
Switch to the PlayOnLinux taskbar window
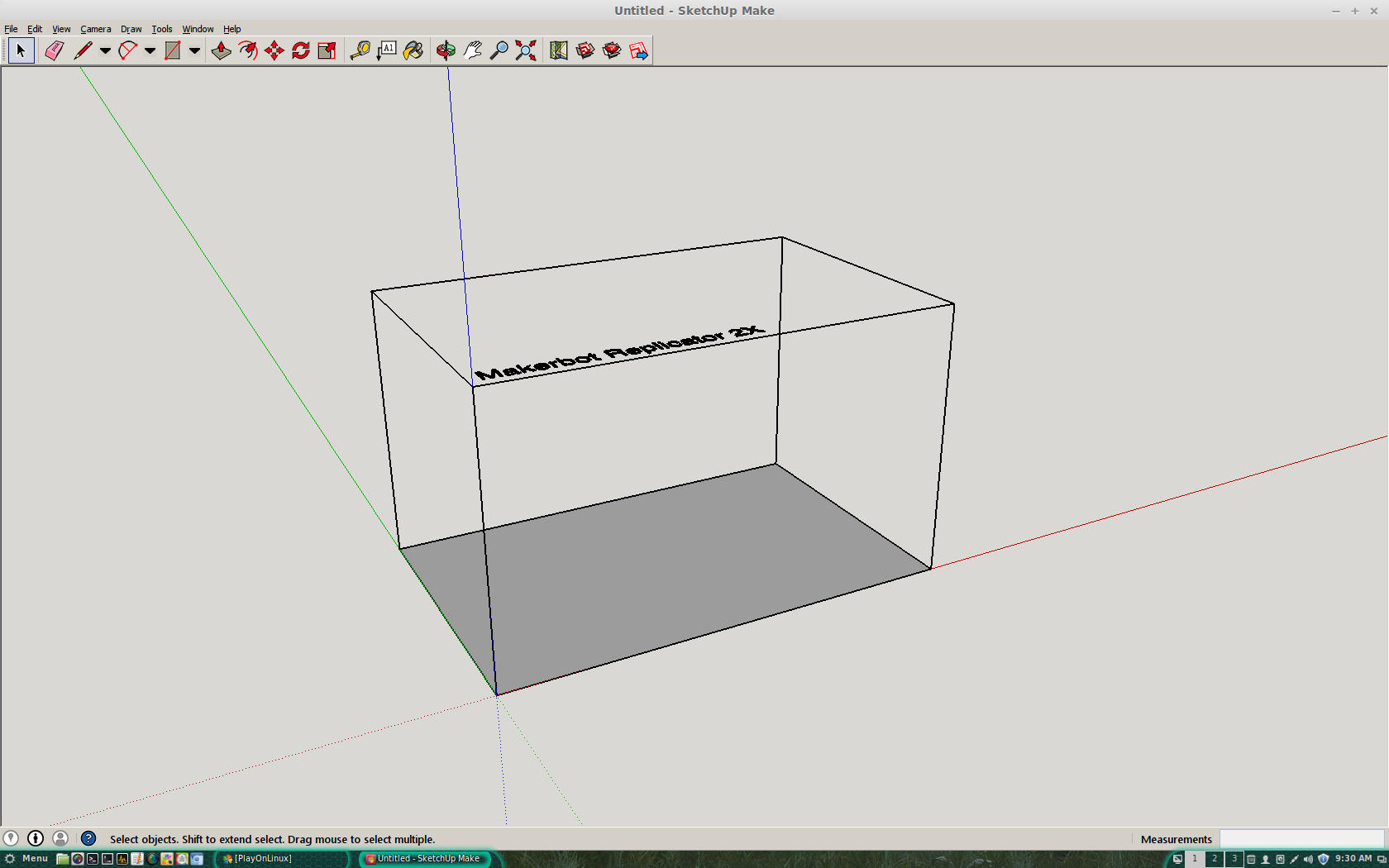(281, 859)
